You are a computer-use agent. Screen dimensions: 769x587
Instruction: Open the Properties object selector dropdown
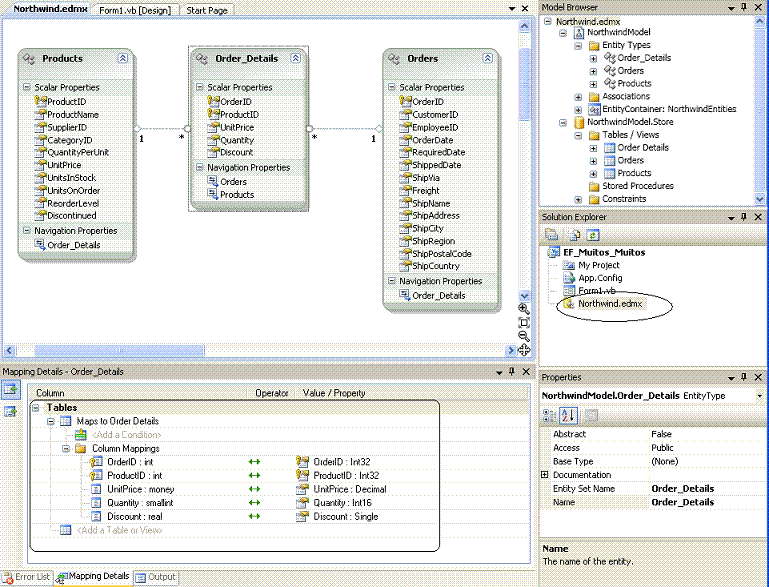click(759, 396)
